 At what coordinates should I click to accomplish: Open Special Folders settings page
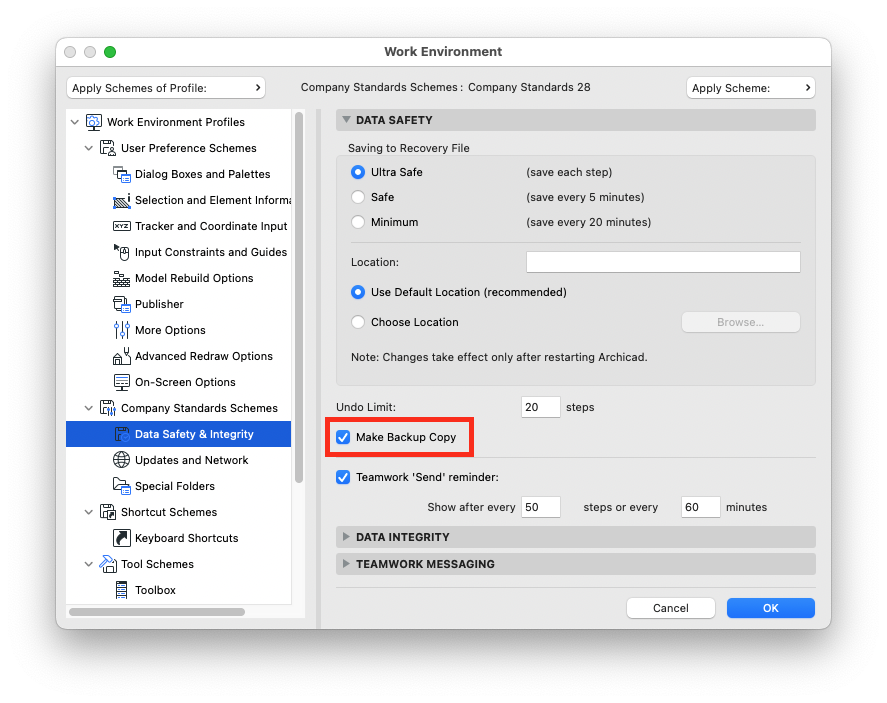175,486
